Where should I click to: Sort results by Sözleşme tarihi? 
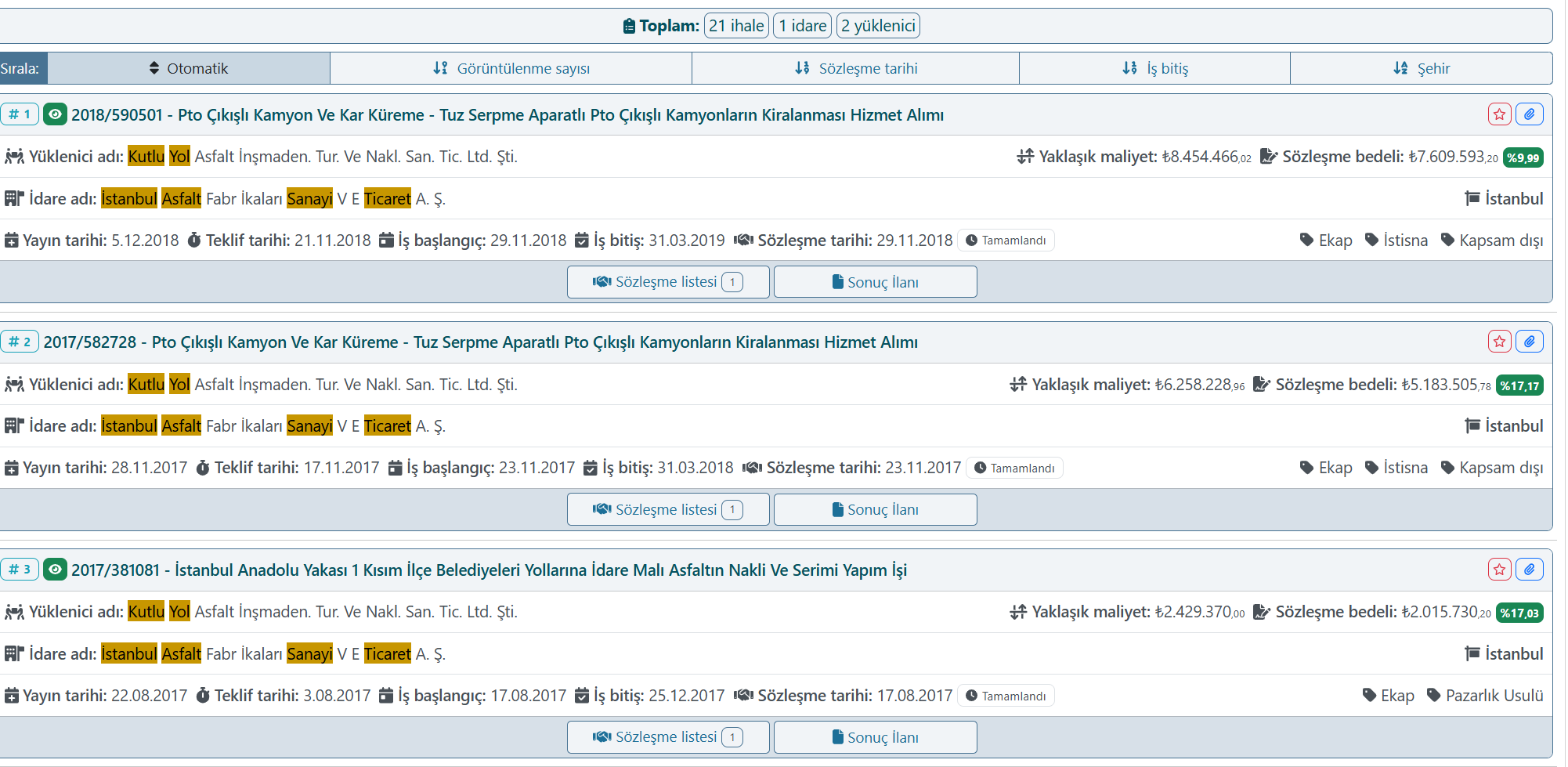click(856, 69)
